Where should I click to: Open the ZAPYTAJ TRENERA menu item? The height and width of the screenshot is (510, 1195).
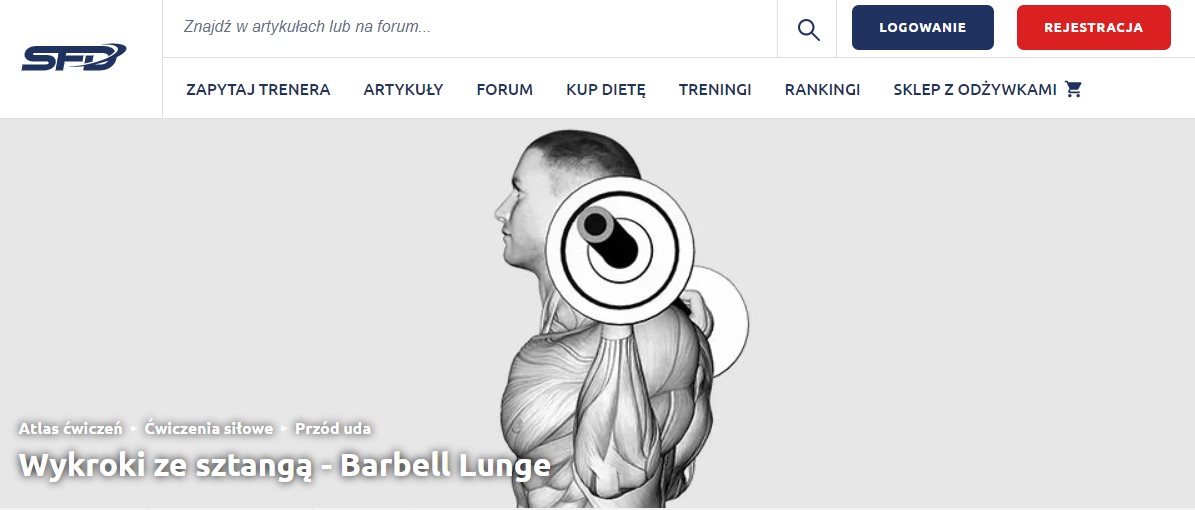[258, 90]
